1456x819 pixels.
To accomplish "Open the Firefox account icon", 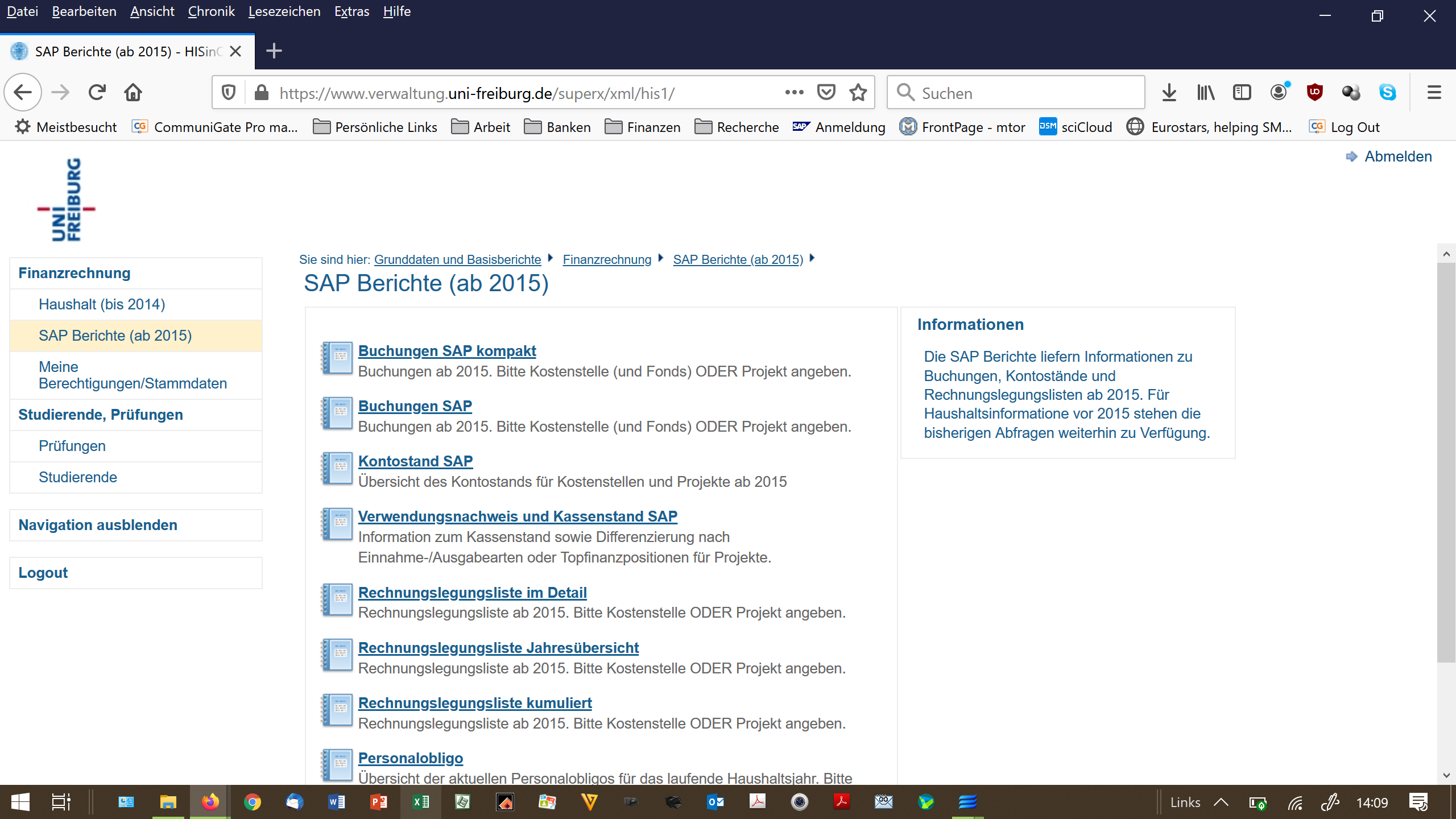I will 1279,92.
